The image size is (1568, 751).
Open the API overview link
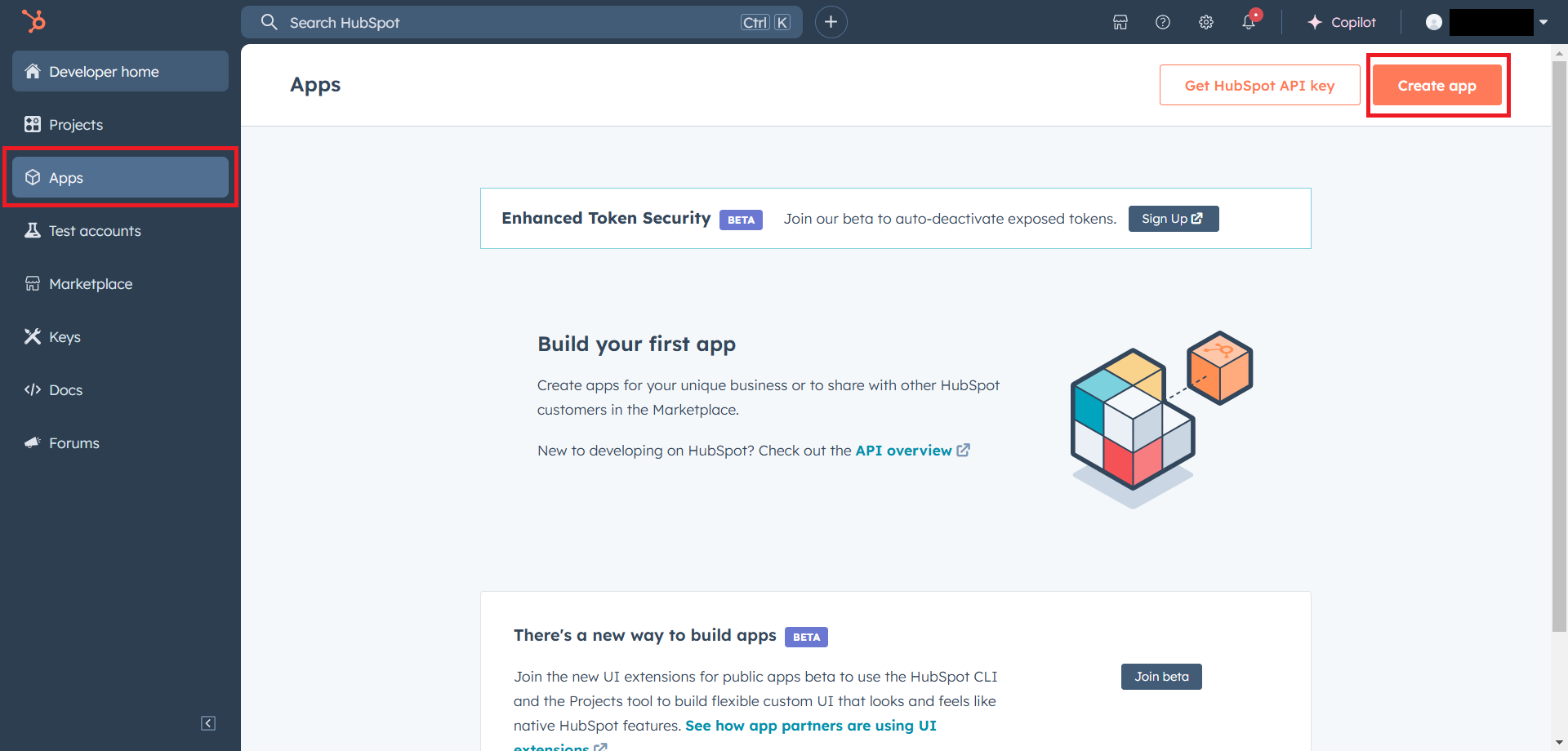pyautogui.click(x=912, y=451)
